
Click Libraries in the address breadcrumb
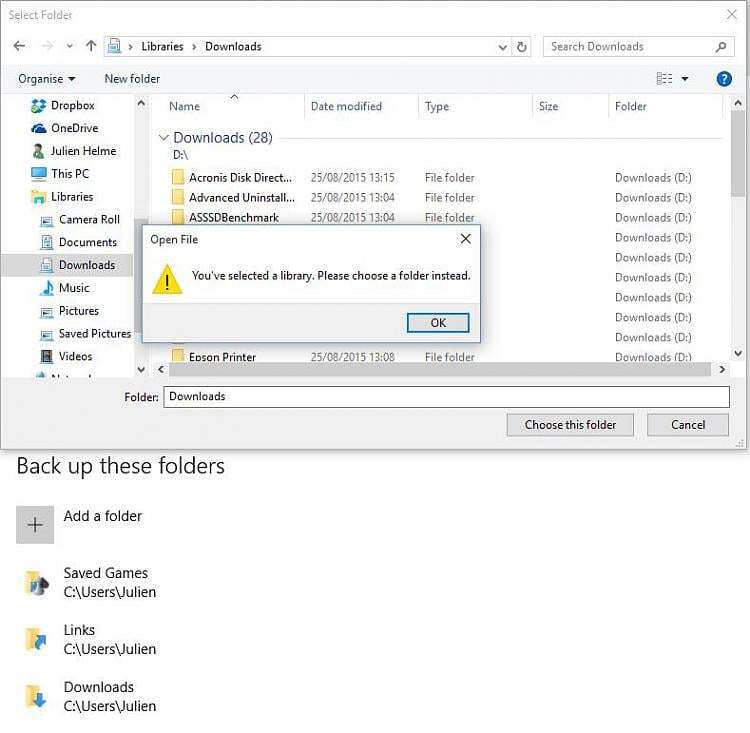(x=162, y=46)
